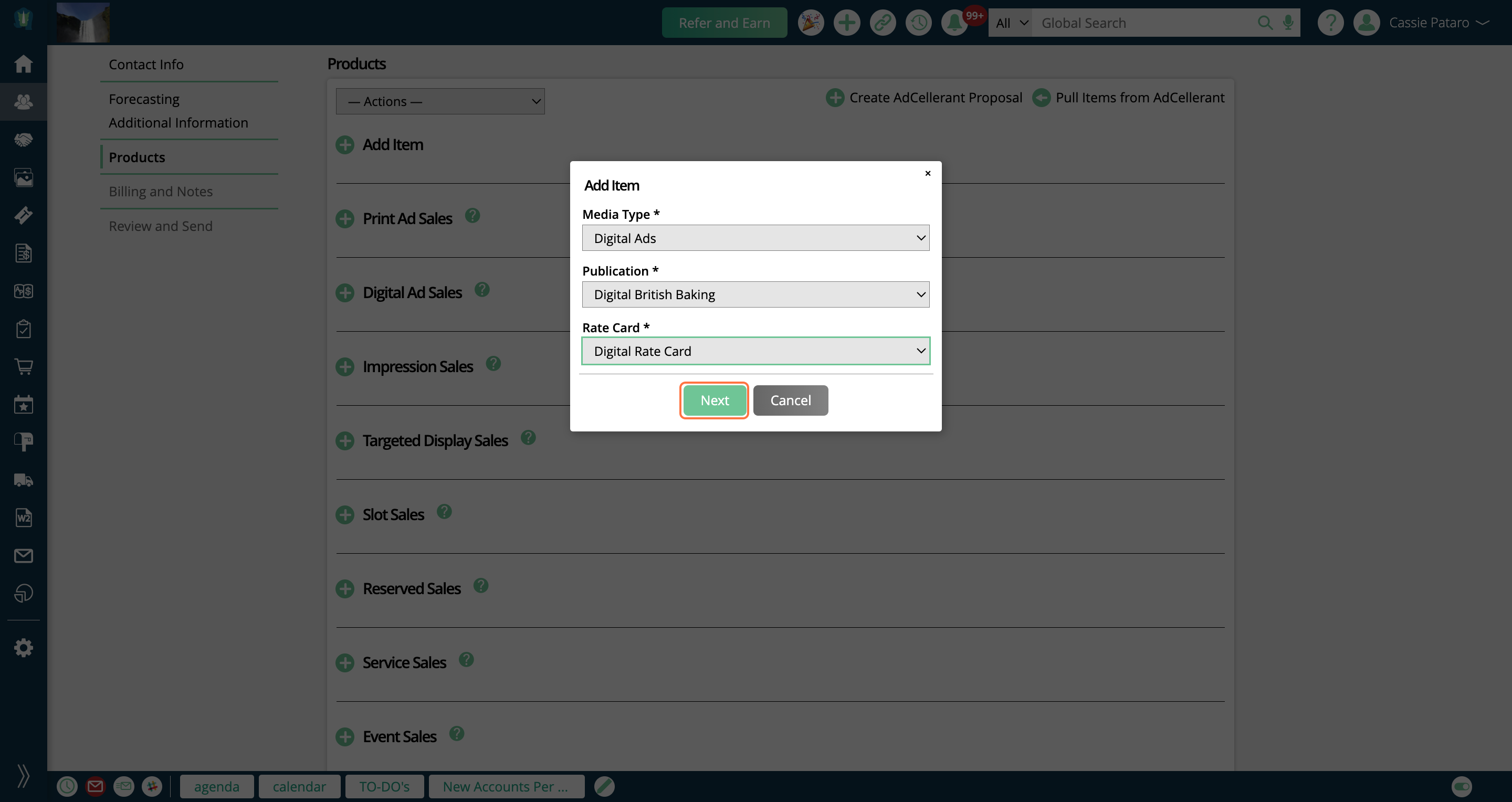
Task: Open New Accounts Per tab in bottom bar
Action: point(506,786)
